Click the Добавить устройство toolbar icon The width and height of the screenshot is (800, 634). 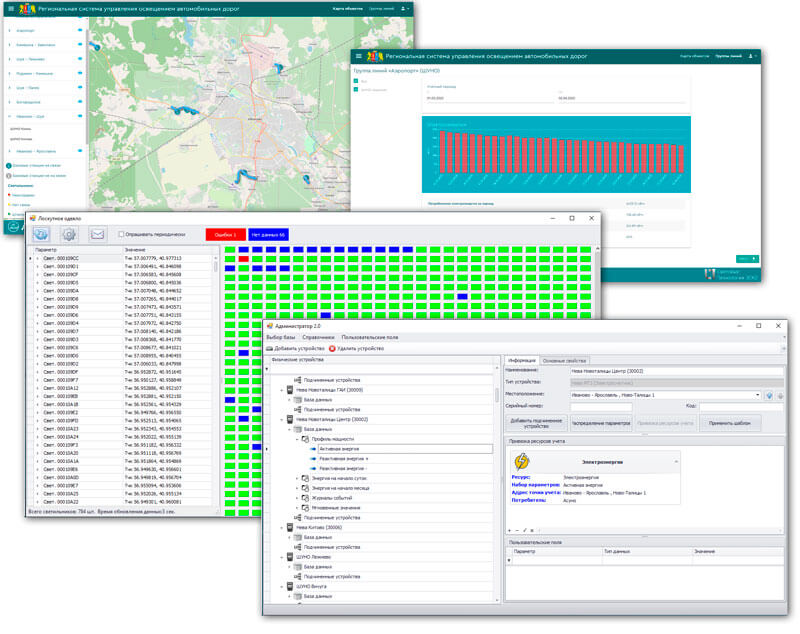269,348
